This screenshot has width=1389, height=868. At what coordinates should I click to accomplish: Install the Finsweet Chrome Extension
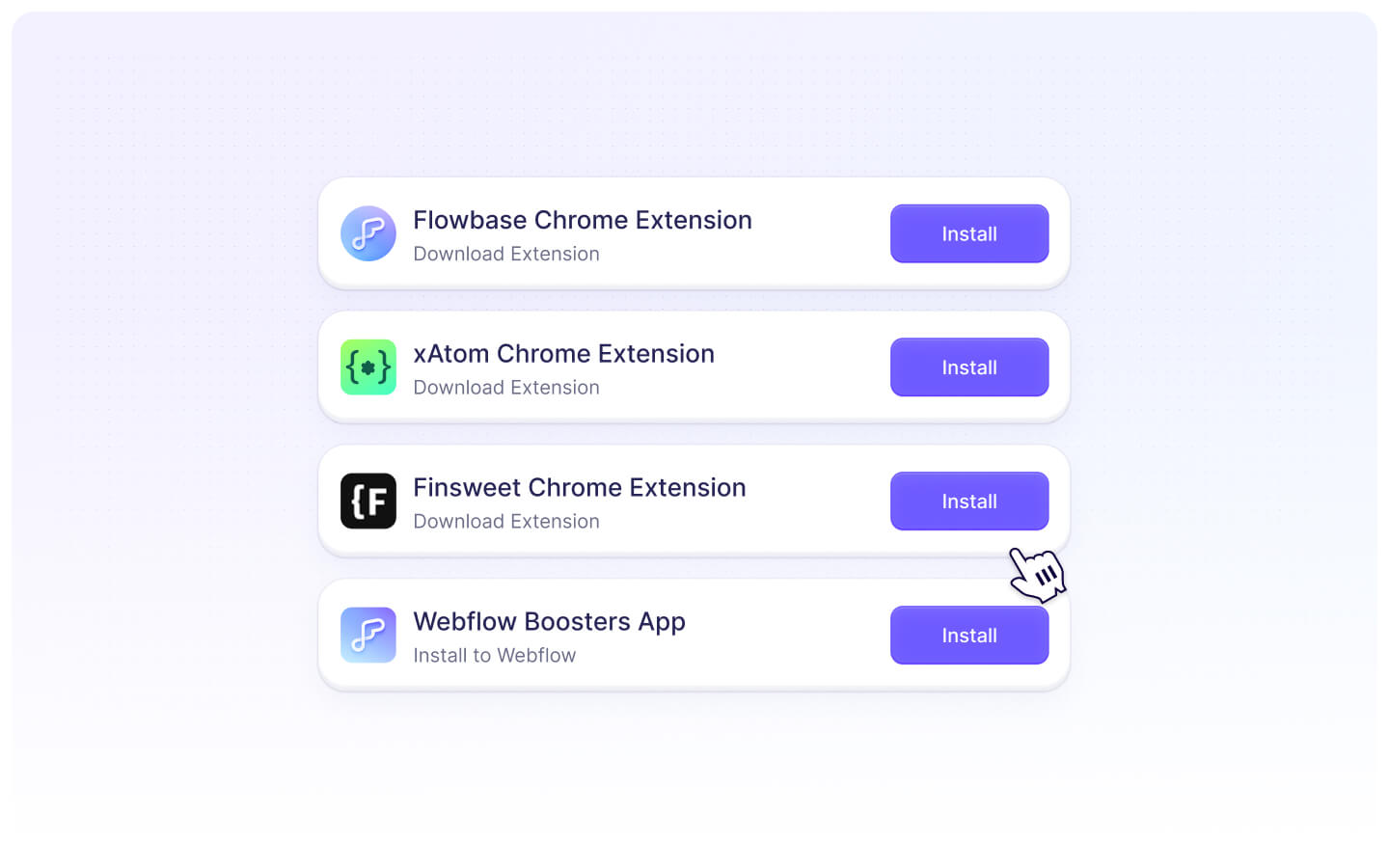tap(969, 502)
